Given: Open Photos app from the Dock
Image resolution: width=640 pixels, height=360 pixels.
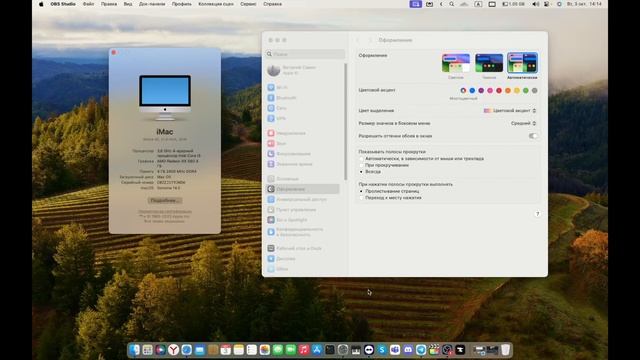Looking at the screenshot, I should point(264,350).
